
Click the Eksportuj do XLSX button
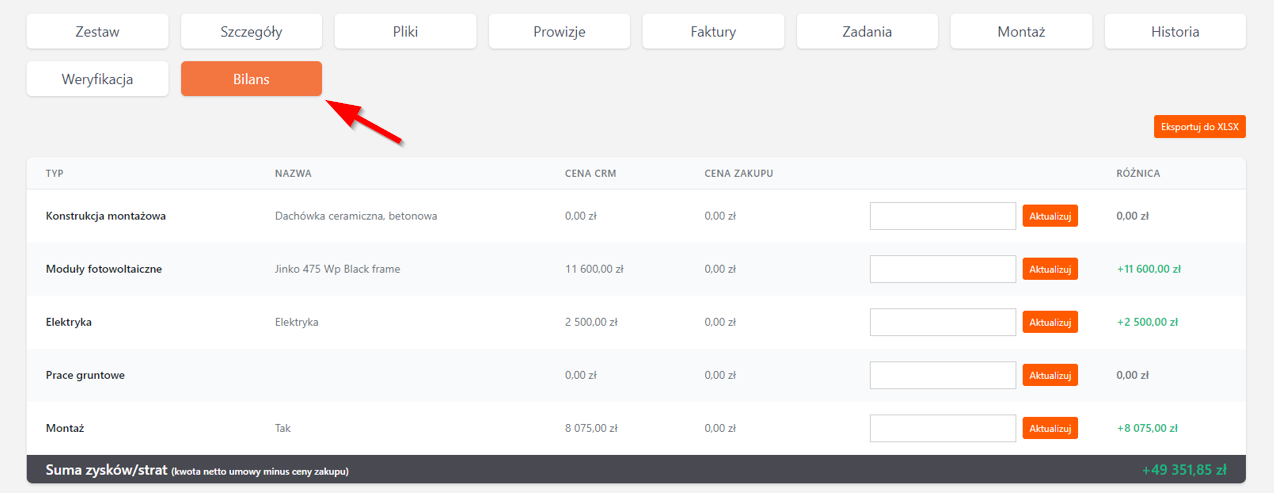(x=1199, y=127)
